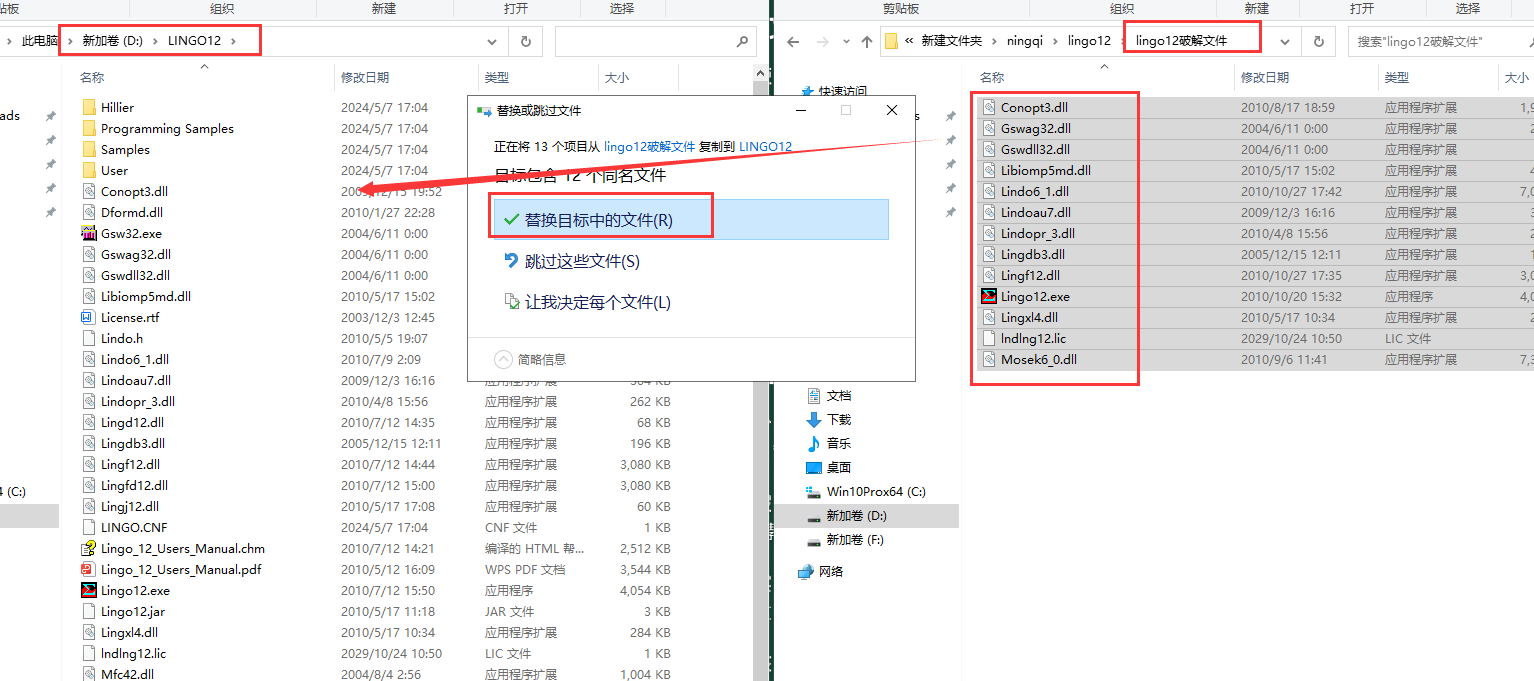Refresh the lingo12破解文件 window

pos(1318,42)
